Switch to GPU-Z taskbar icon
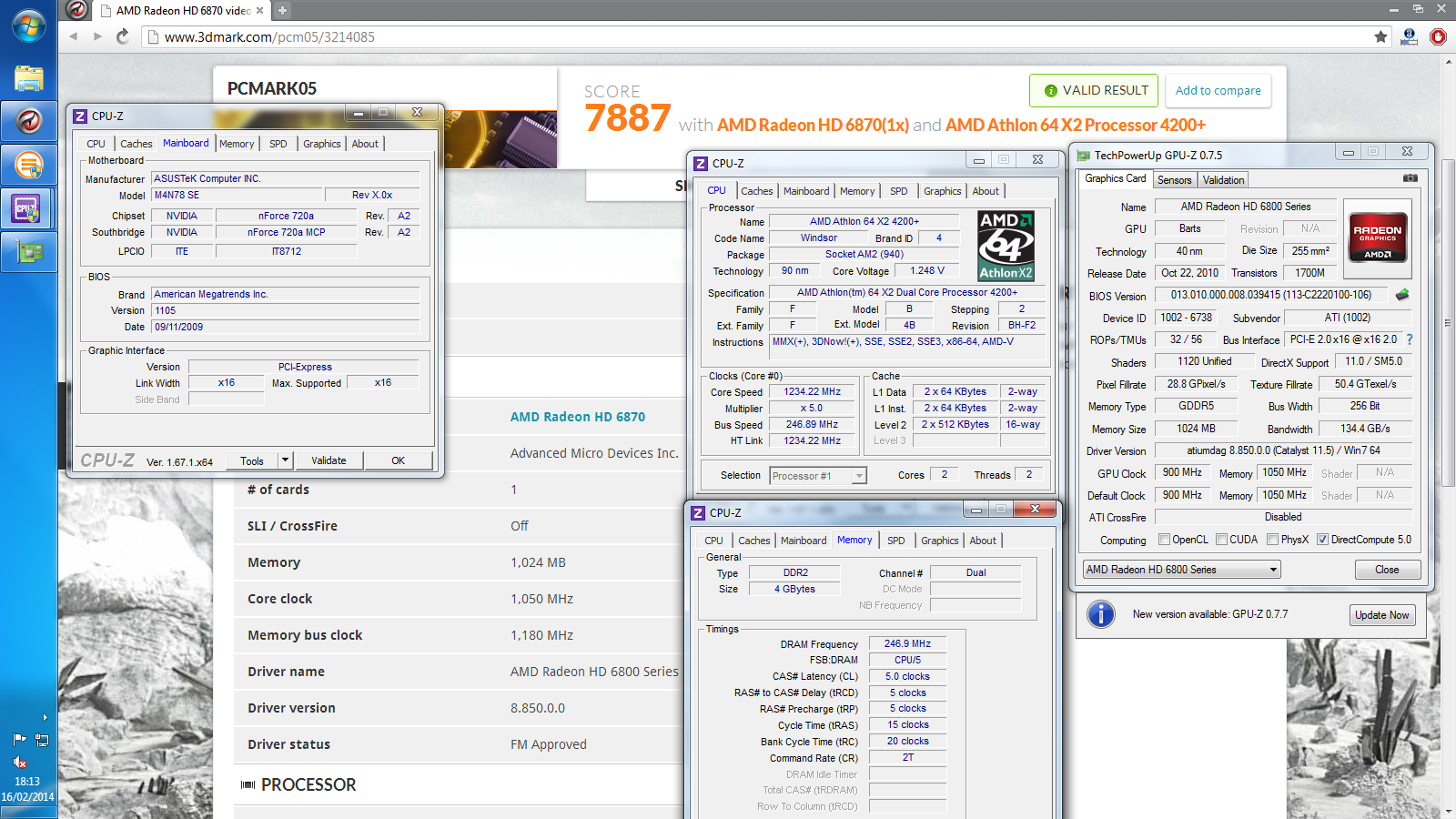Screen dimensions: 1456x819 pos(28,252)
